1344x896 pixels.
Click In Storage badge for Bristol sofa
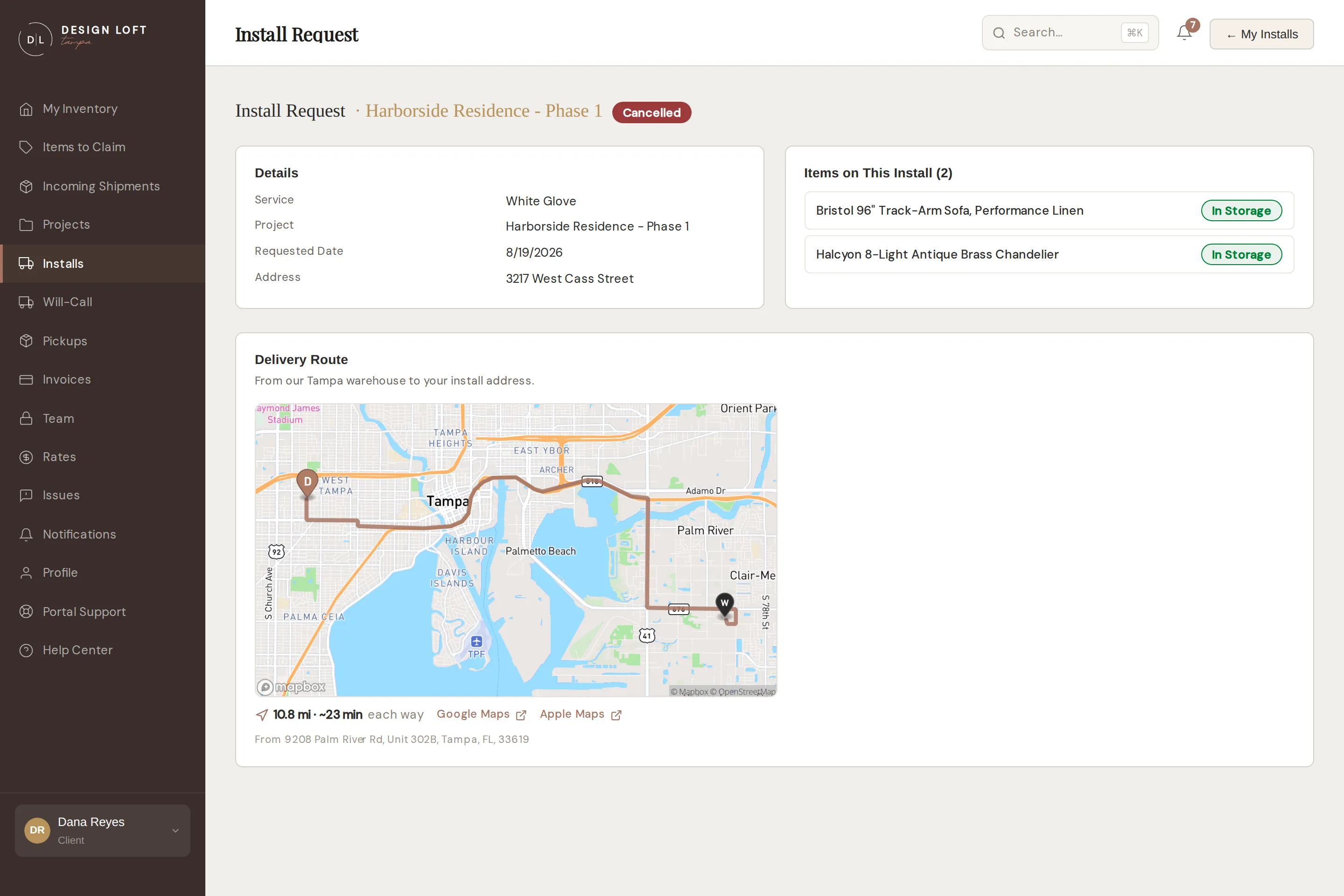pos(1241,210)
